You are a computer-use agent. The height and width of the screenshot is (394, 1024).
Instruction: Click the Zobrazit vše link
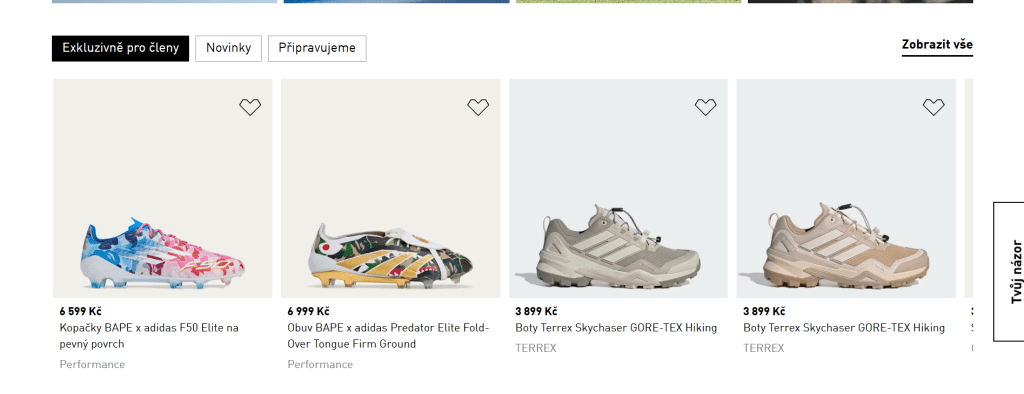(937, 45)
